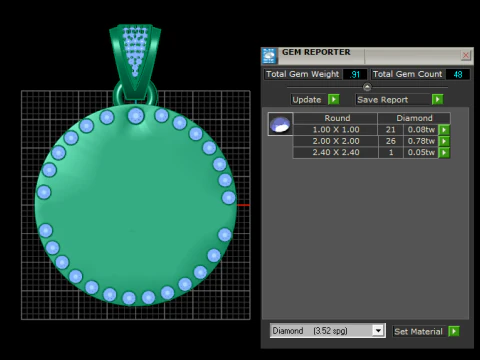Select the Total Gem Count value 48
Image resolution: width=480 pixels, height=360 pixels.
458,74
